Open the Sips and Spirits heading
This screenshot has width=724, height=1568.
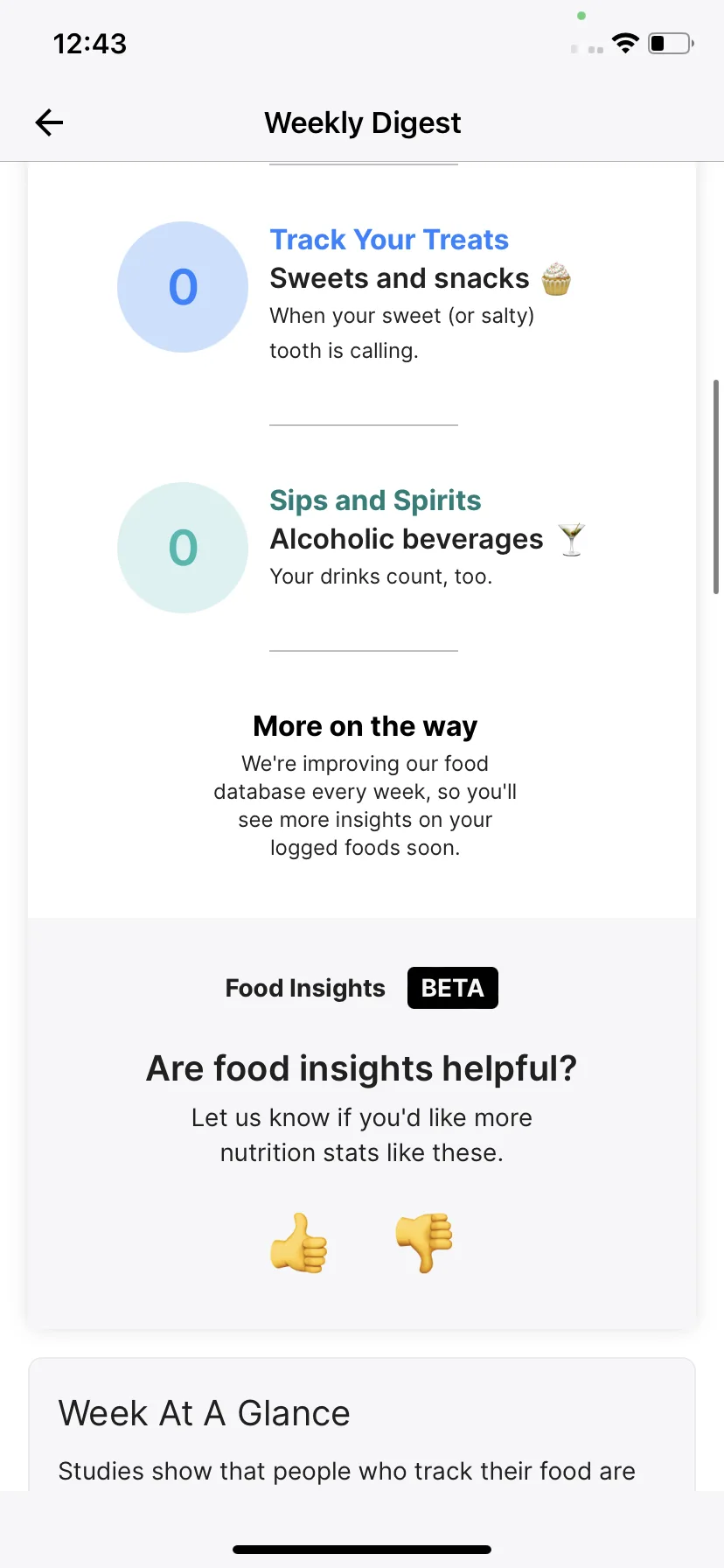click(x=375, y=500)
